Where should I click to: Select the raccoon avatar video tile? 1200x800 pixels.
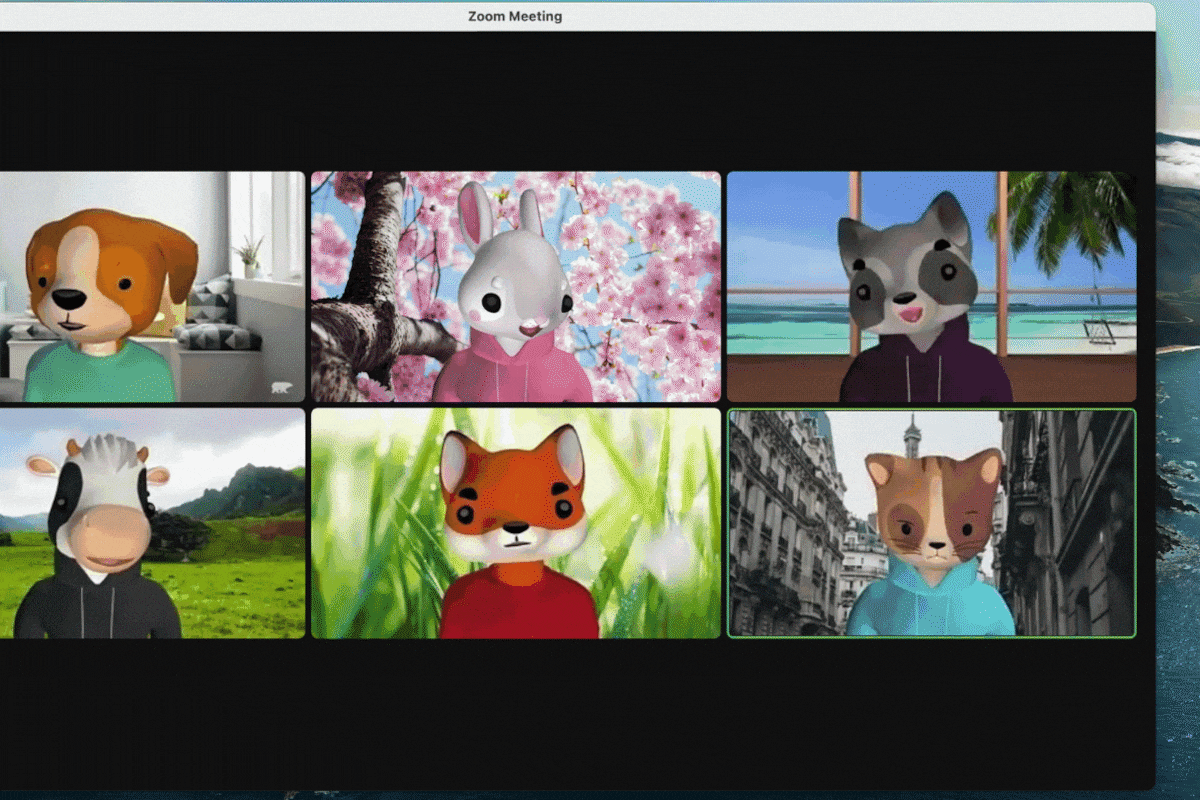930,286
